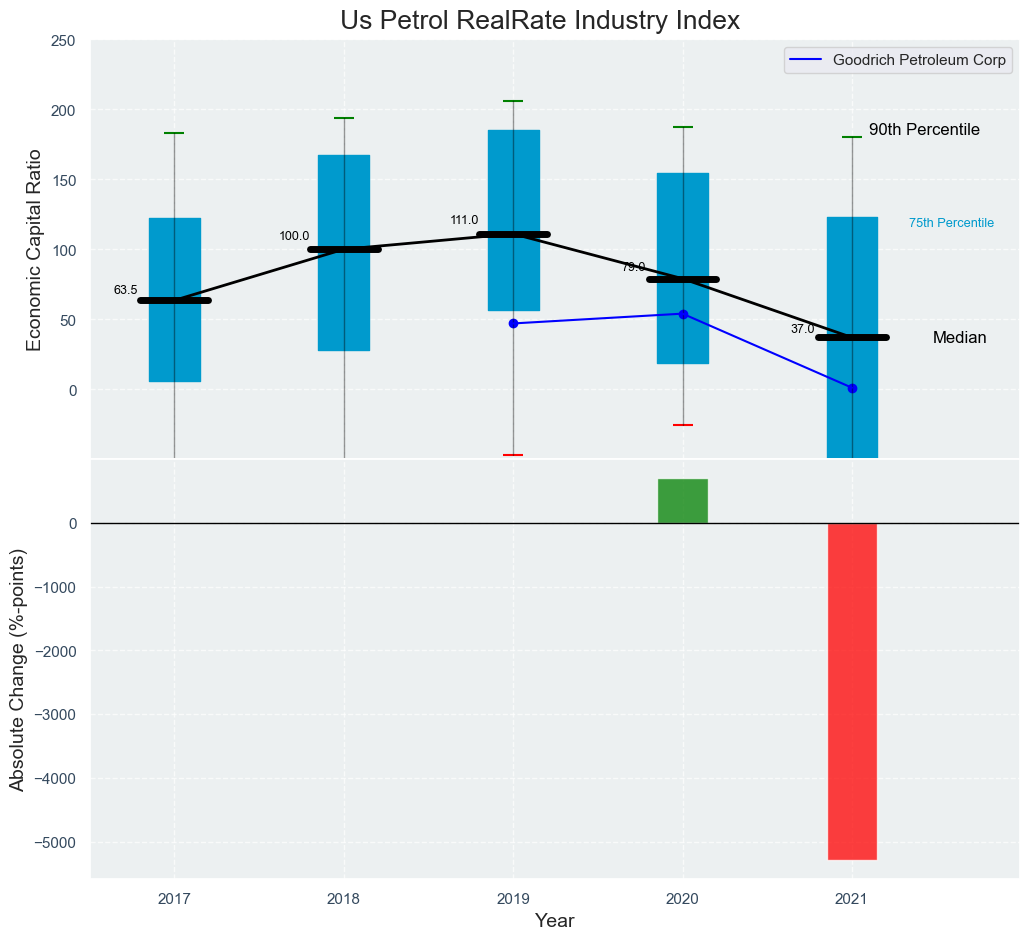This screenshot has width=1029, height=940.
Task: Click the Median annotation label
Action: pos(959,337)
